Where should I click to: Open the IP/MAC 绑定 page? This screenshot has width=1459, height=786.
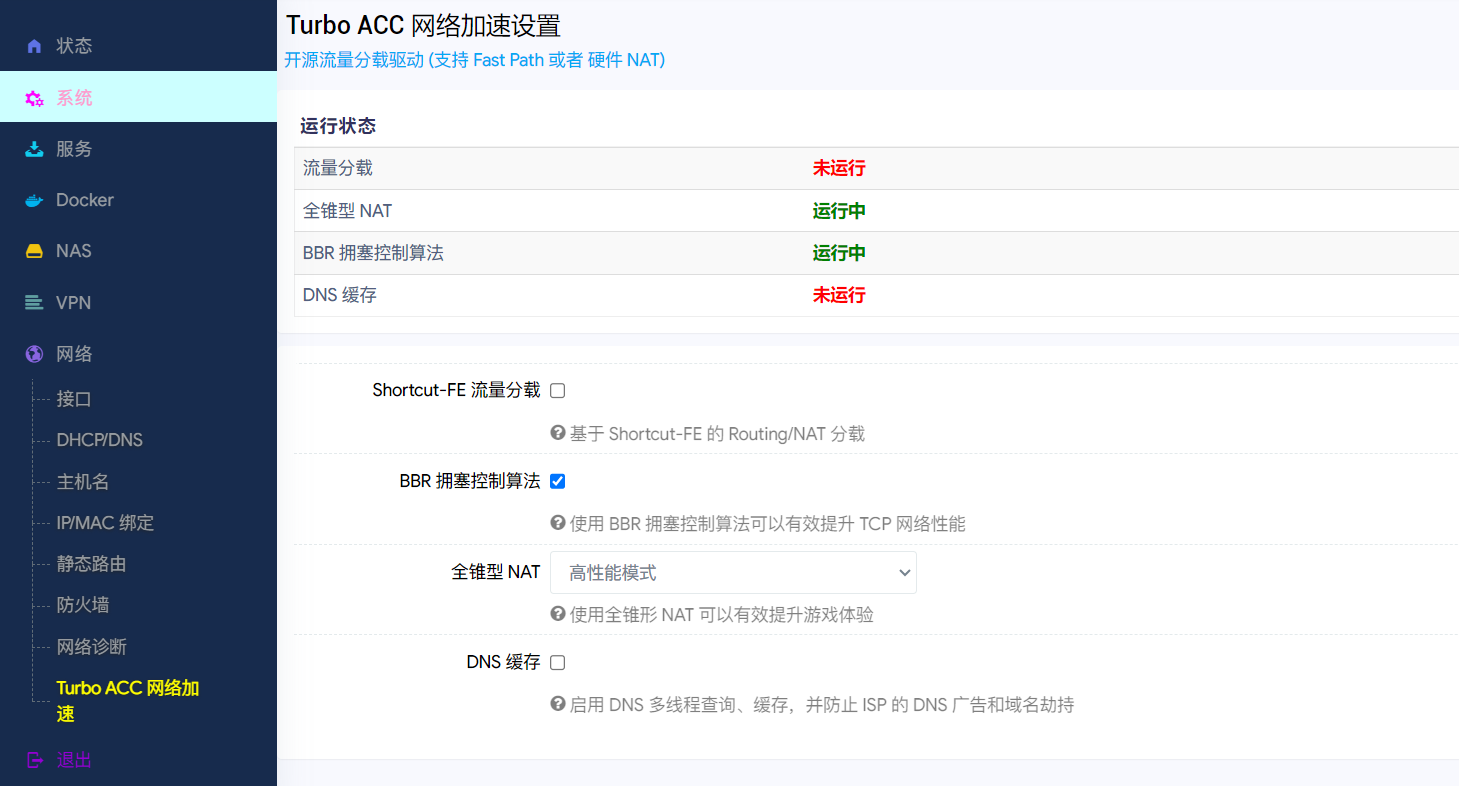[105, 523]
